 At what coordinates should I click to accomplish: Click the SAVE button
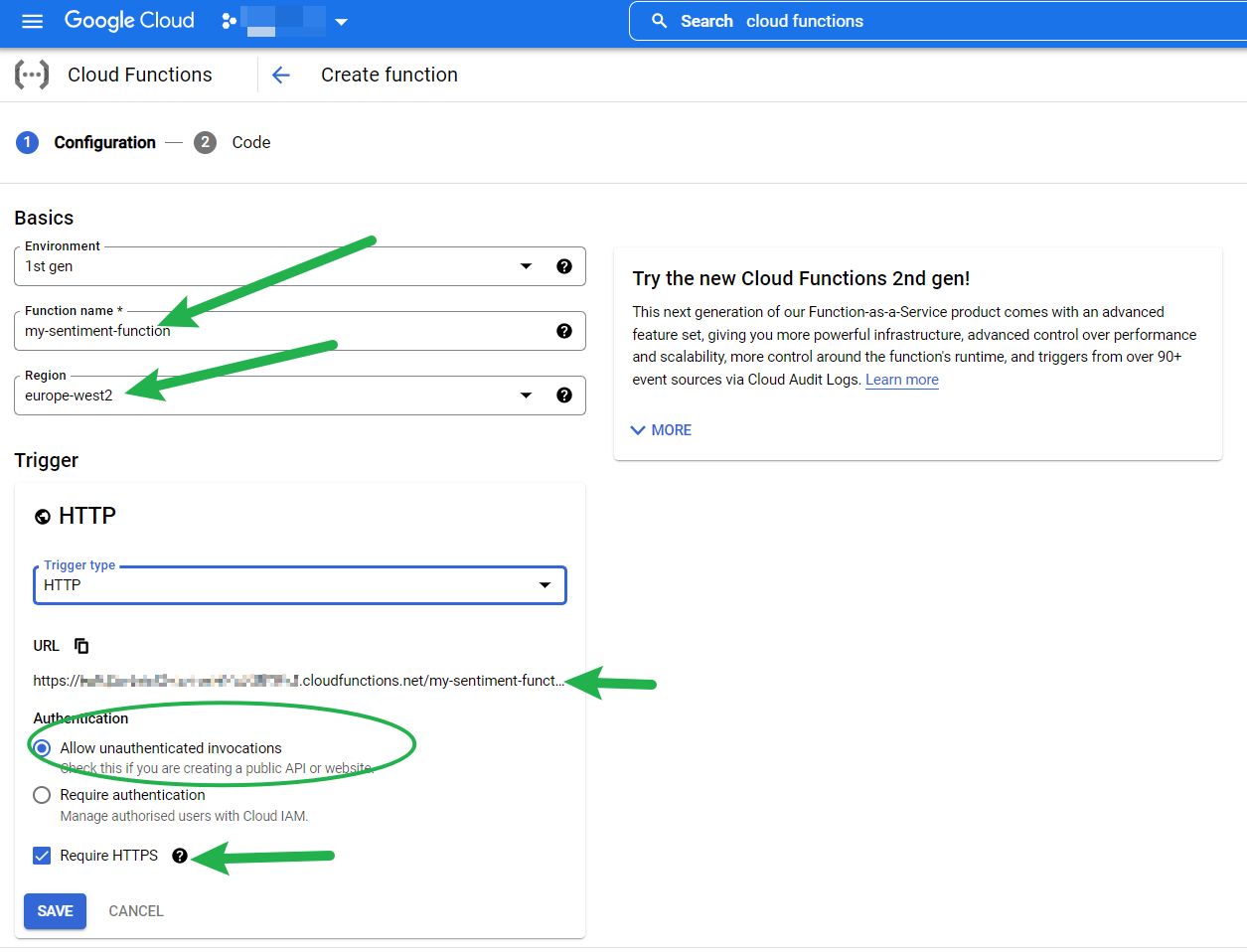click(x=55, y=911)
